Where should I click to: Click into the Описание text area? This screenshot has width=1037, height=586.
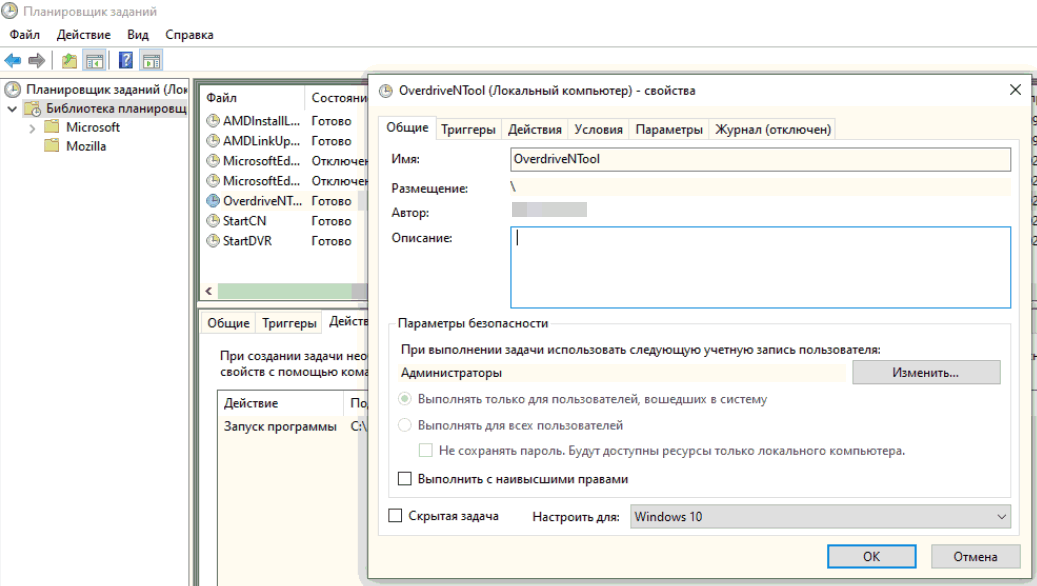point(760,267)
